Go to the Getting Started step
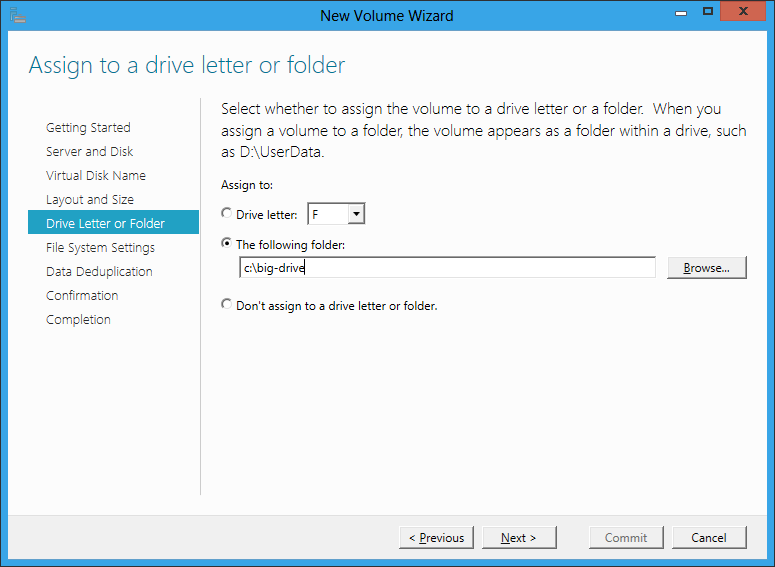Viewport: 775px width, 567px height. point(88,128)
